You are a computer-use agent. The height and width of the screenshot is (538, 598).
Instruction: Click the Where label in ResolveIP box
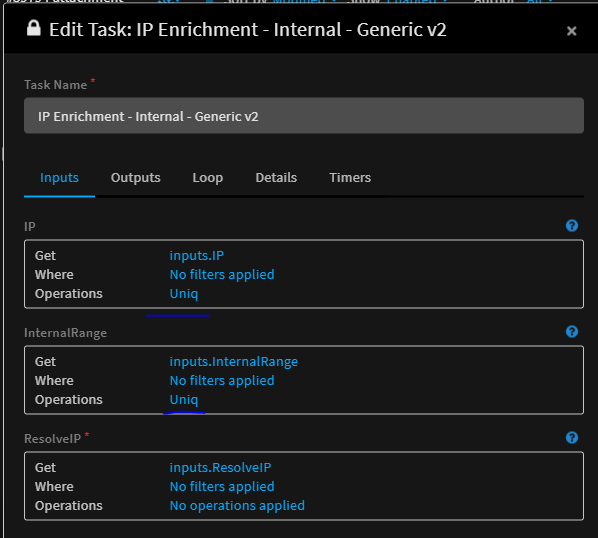pyautogui.click(x=54, y=487)
